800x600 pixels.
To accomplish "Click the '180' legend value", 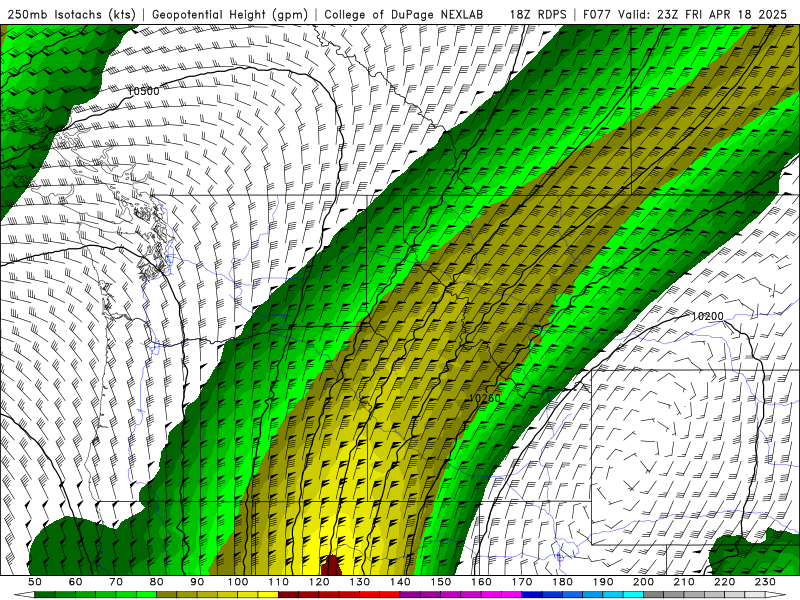I will (562, 582).
